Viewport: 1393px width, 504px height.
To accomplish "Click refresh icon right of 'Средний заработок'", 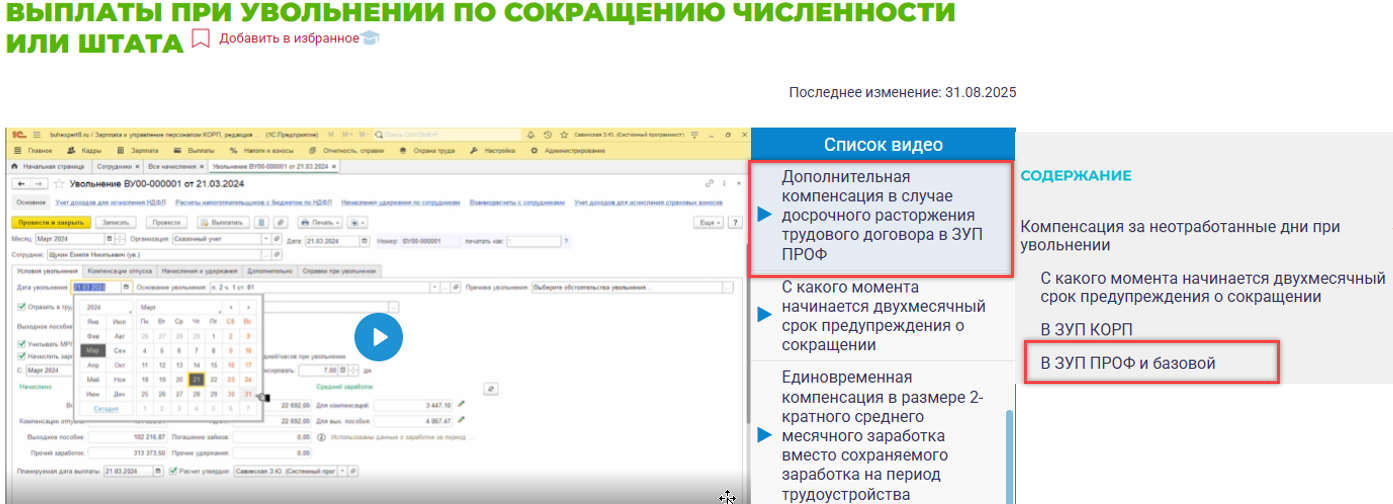I will [x=491, y=388].
